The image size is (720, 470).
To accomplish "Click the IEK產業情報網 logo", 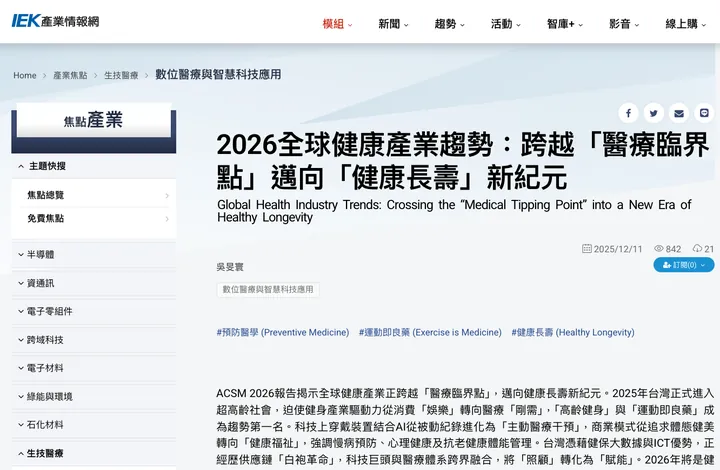I will click(x=55, y=21).
